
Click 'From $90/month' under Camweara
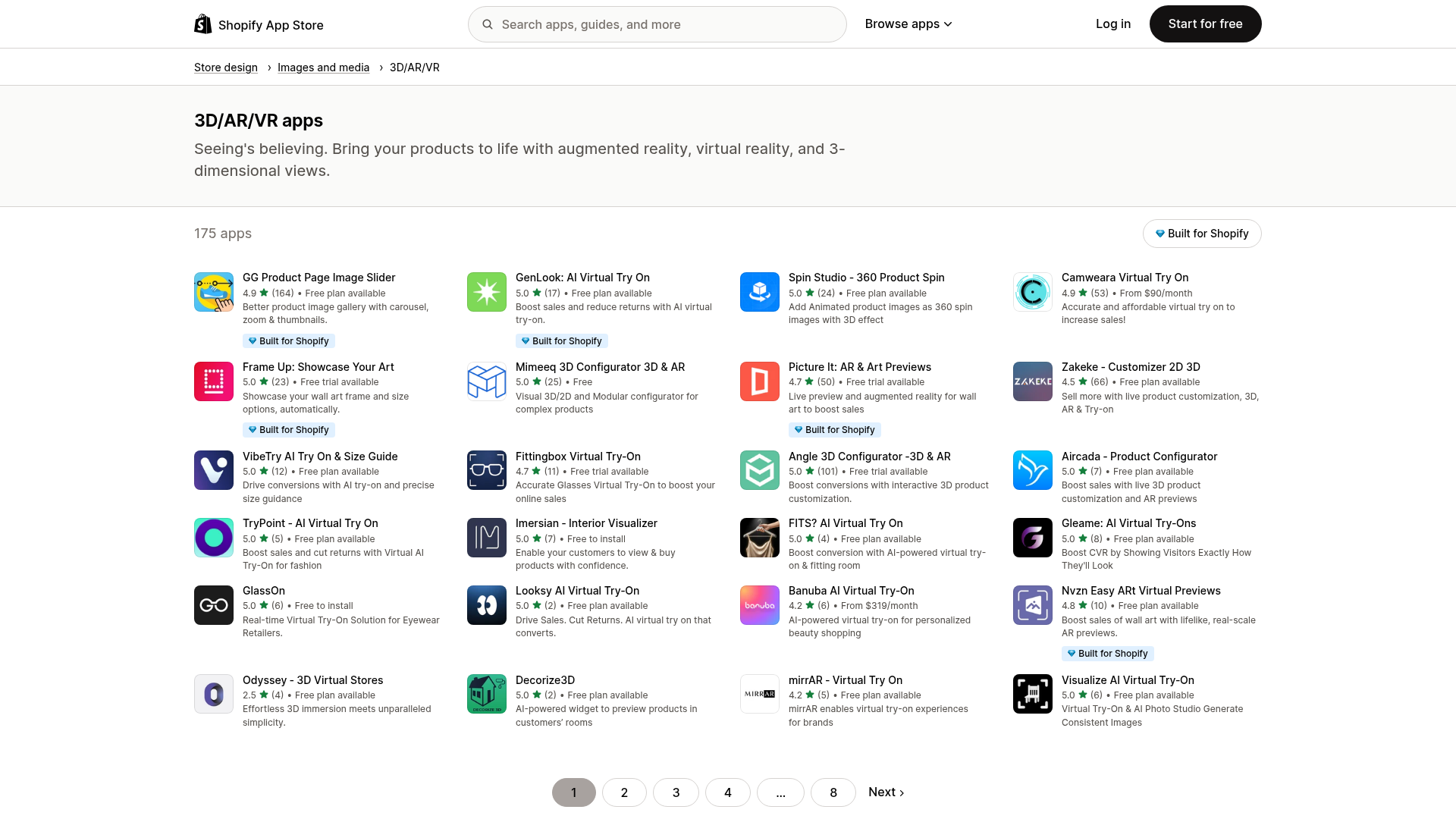(x=1156, y=293)
